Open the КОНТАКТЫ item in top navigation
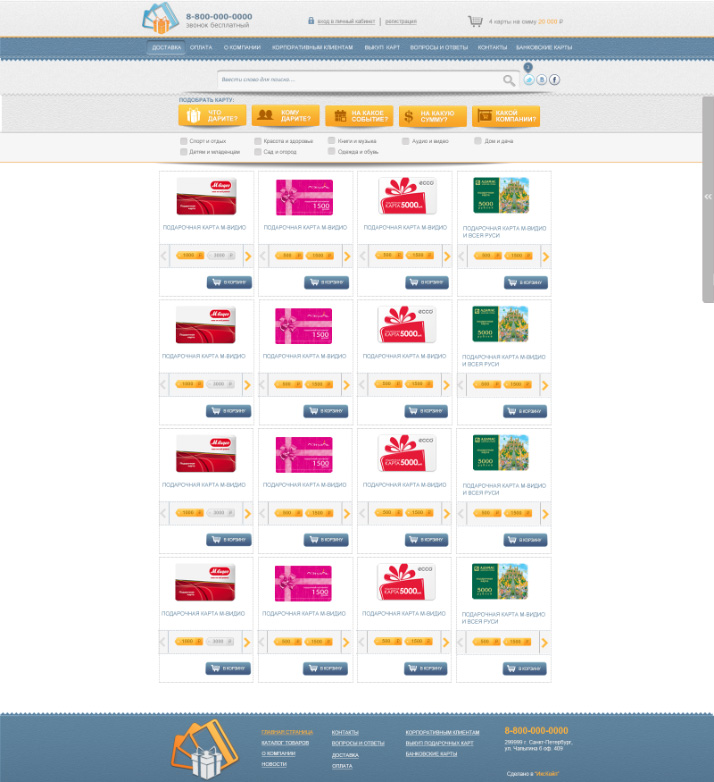The height and width of the screenshot is (782, 714). point(492,47)
